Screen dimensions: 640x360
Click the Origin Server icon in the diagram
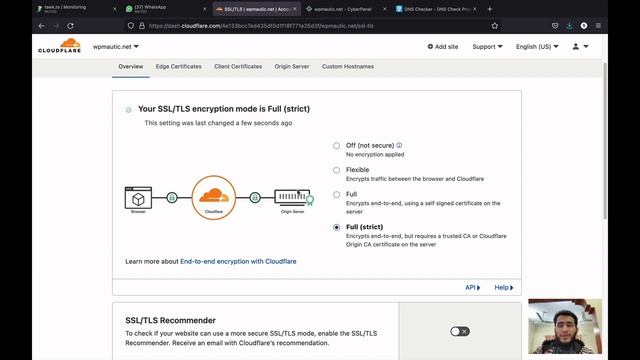pos(293,197)
